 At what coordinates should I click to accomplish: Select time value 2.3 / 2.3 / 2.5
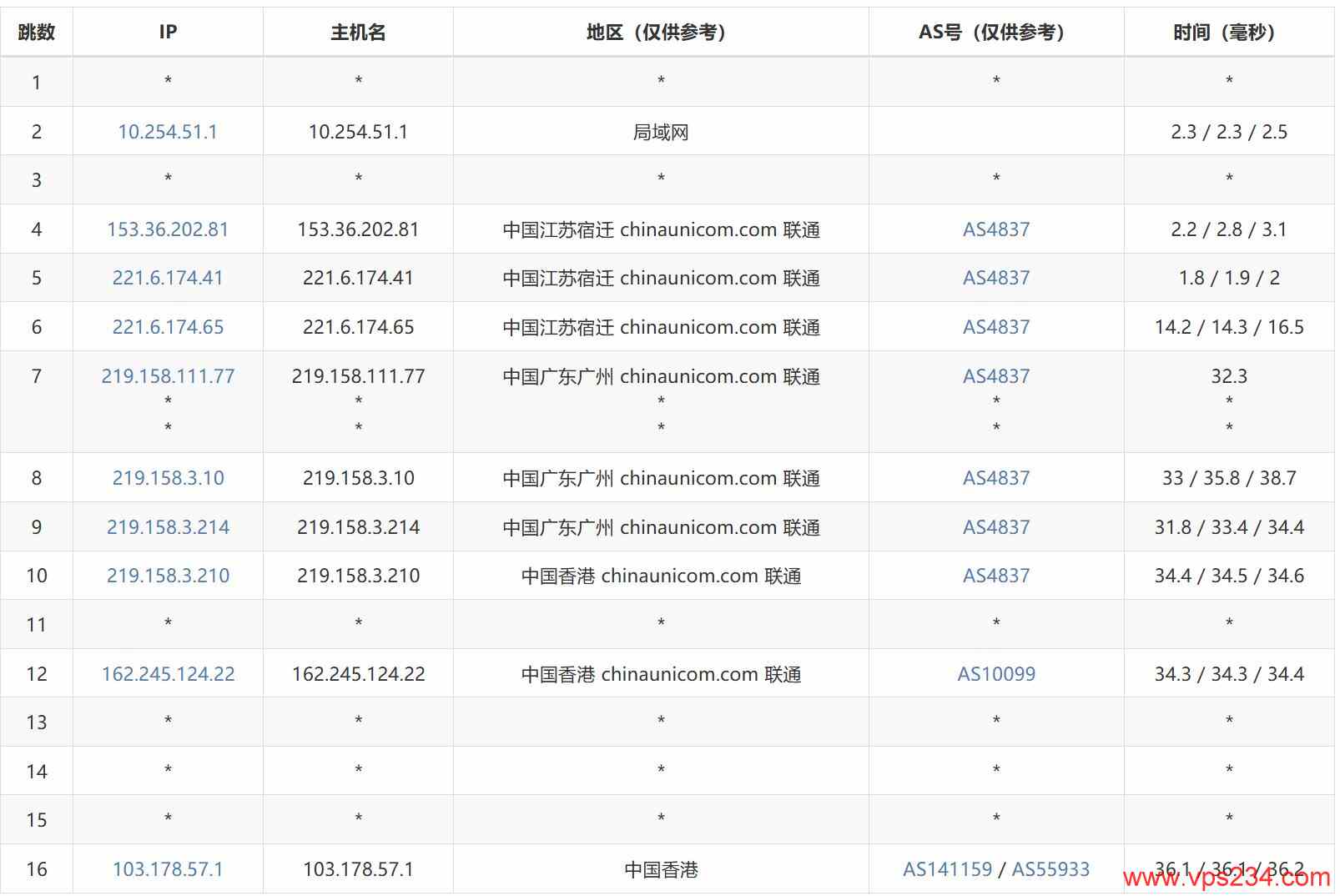(1229, 132)
